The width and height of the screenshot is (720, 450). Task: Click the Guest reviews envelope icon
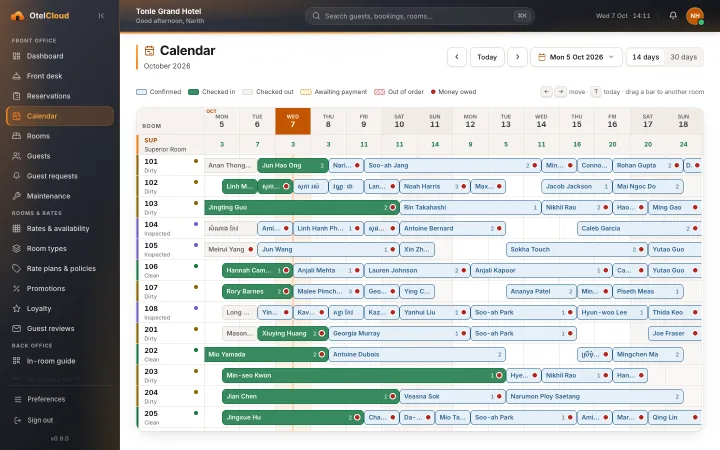(x=17, y=329)
